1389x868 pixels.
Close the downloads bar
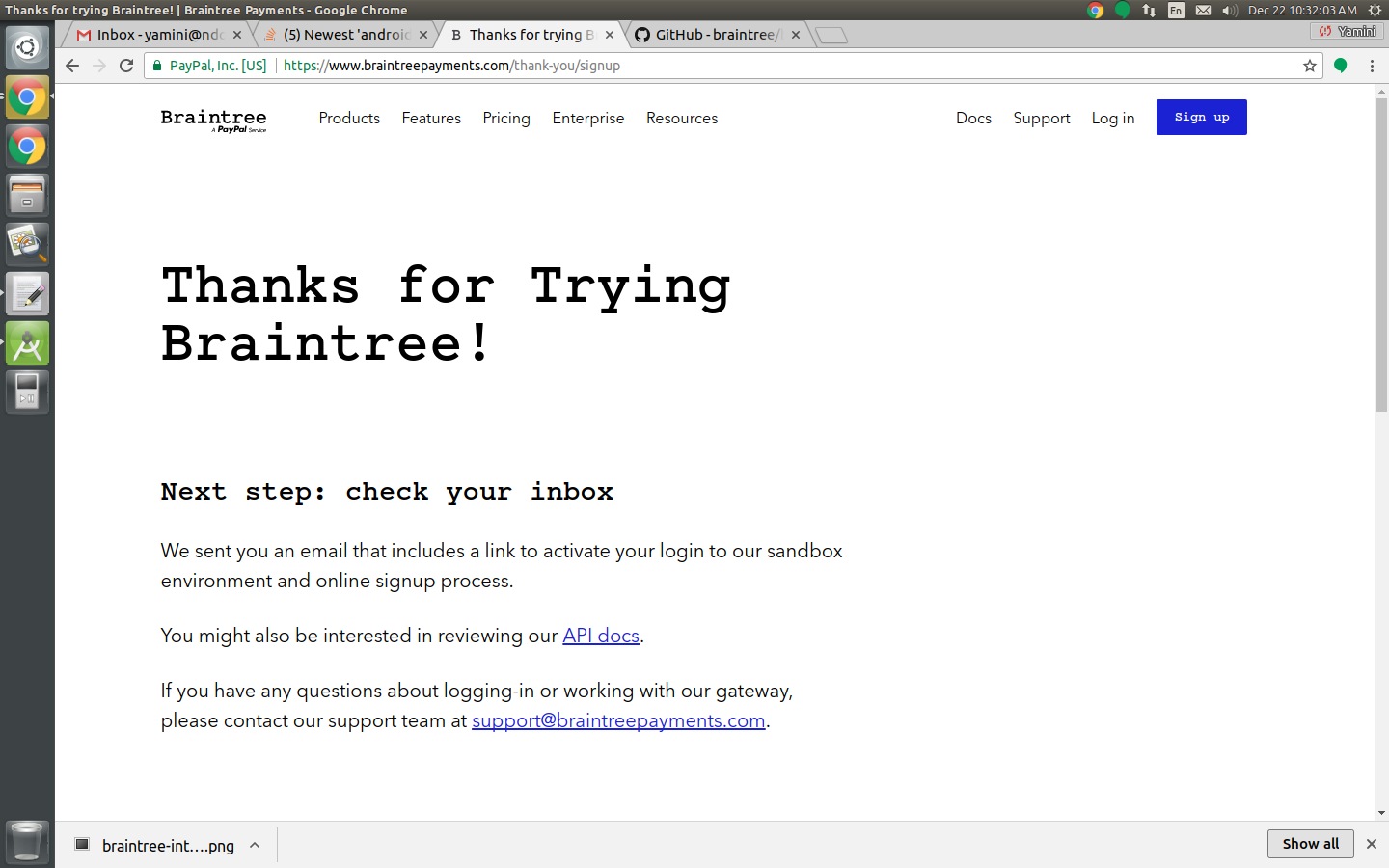pyautogui.click(x=1372, y=844)
